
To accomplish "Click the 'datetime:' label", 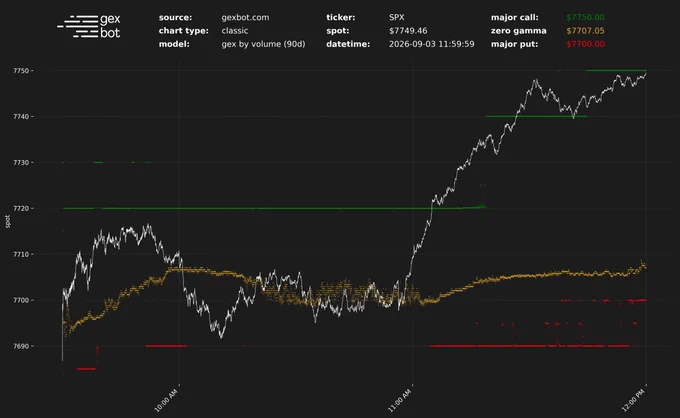I will point(348,44).
